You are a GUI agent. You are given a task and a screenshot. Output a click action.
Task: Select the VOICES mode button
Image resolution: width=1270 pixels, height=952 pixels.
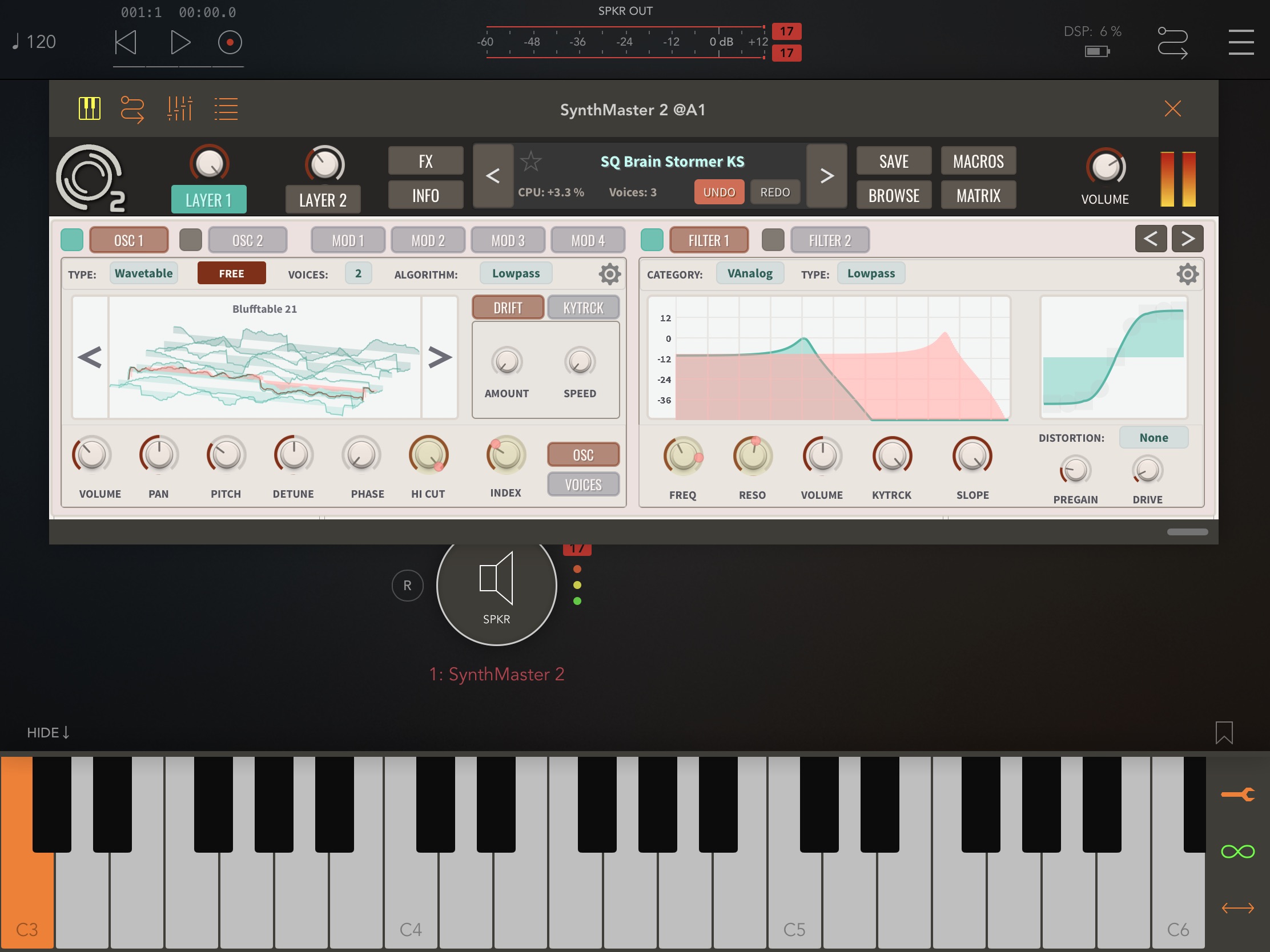pyautogui.click(x=584, y=485)
